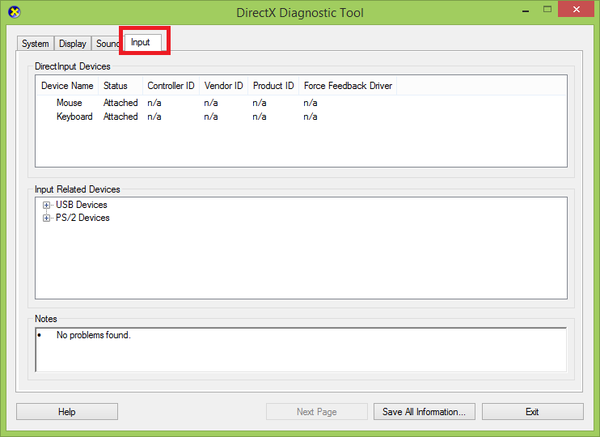Click the Exit button
600x437 pixels.
[x=533, y=412]
